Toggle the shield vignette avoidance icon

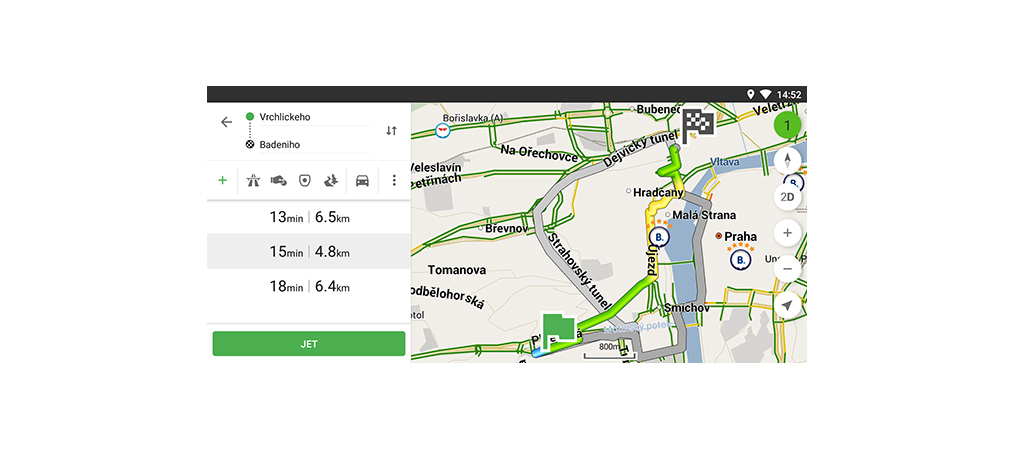(x=305, y=181)
